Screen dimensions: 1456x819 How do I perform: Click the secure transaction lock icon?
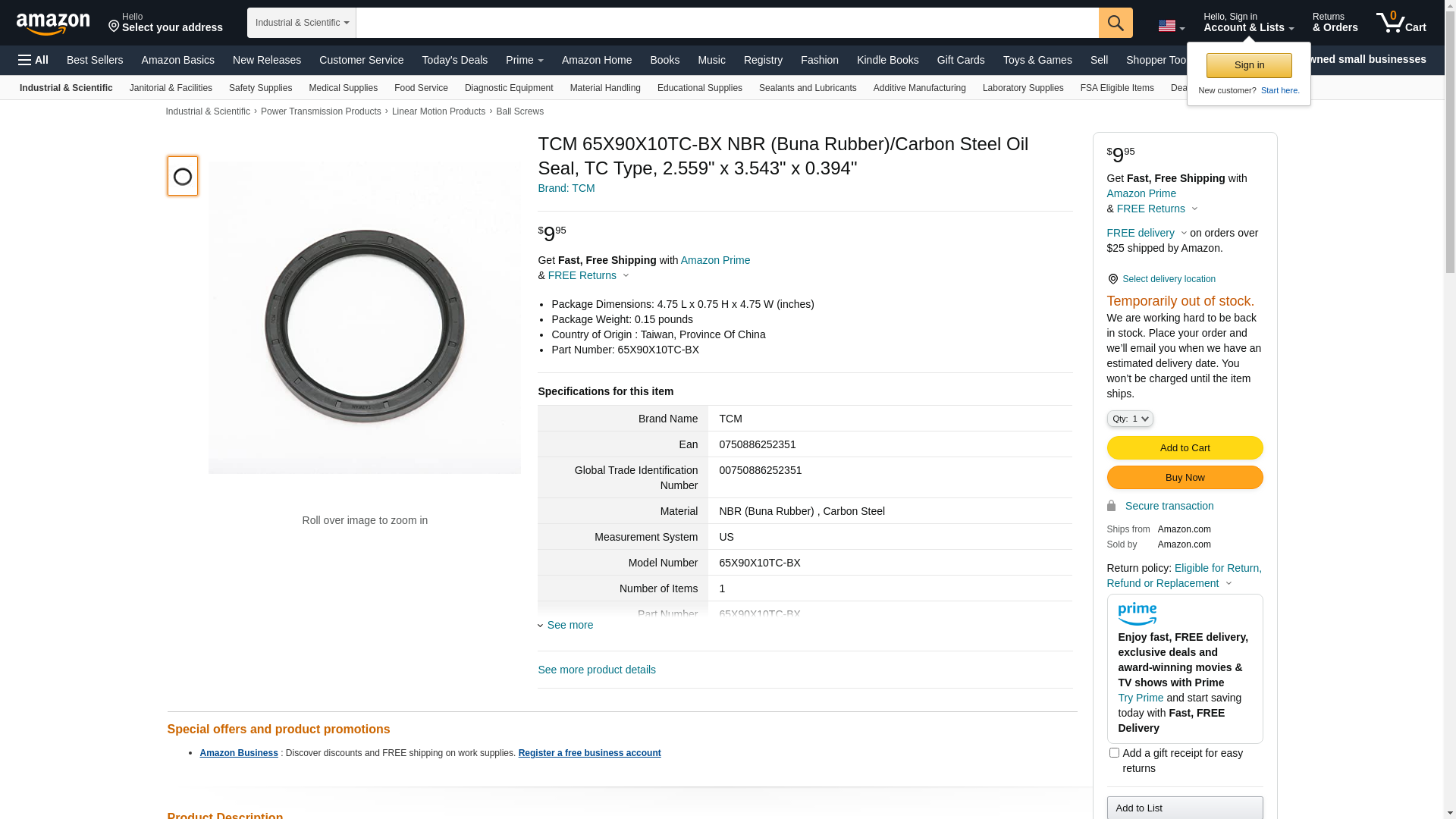point(1111,506)
